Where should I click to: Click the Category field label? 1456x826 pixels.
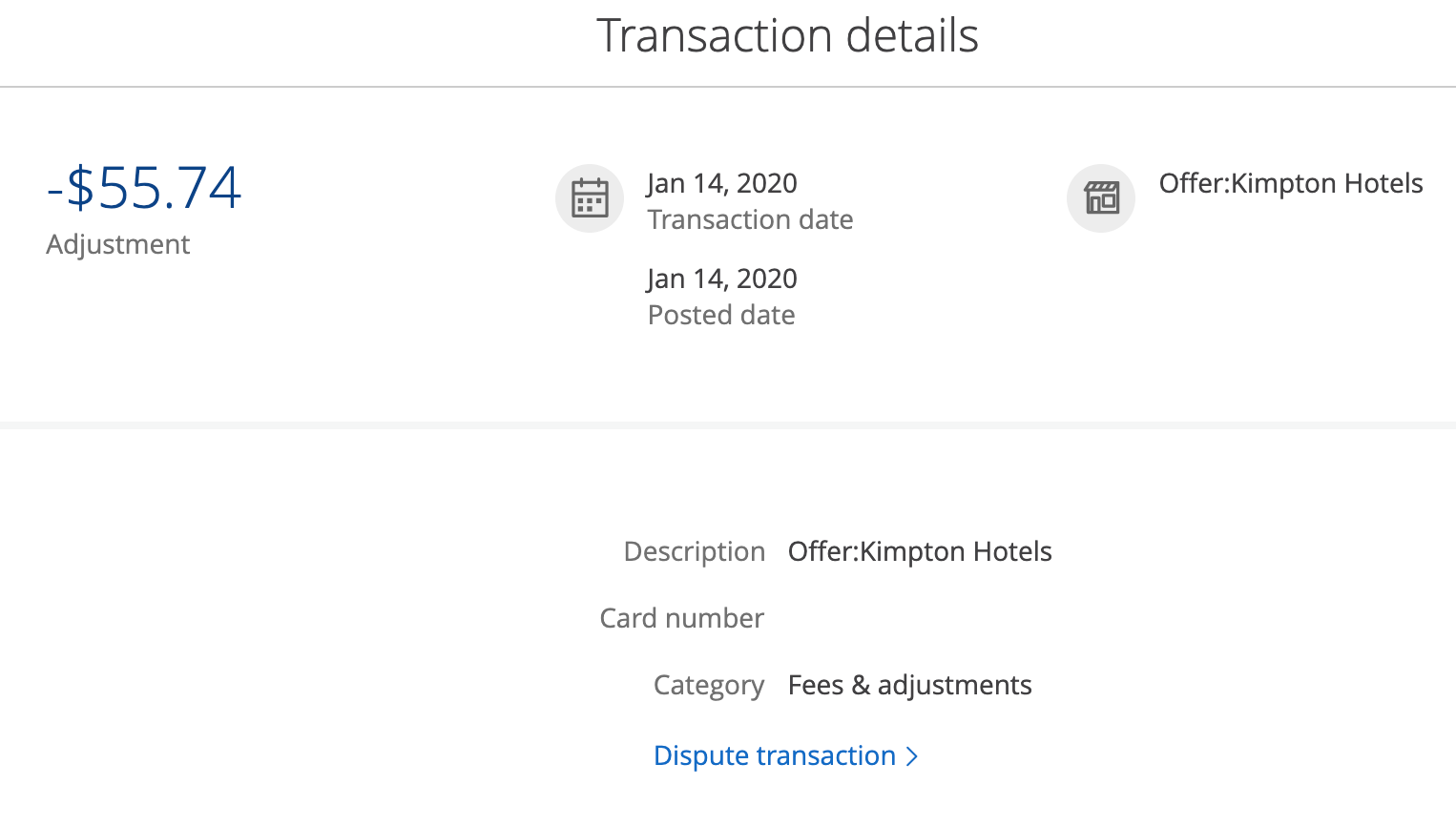pos(708,685)
